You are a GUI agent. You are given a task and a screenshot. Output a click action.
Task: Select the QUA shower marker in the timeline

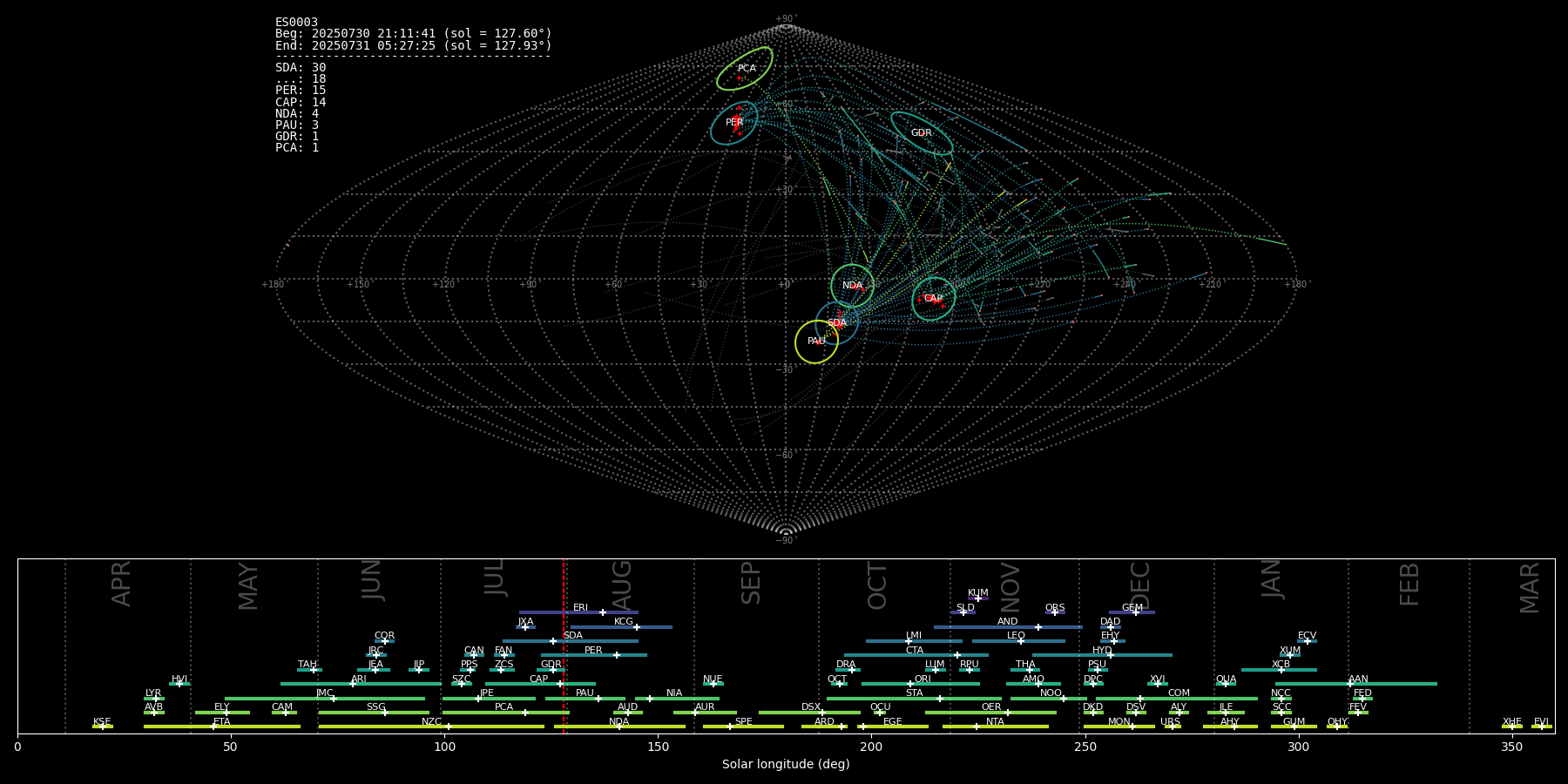(x=1225, y=684)
